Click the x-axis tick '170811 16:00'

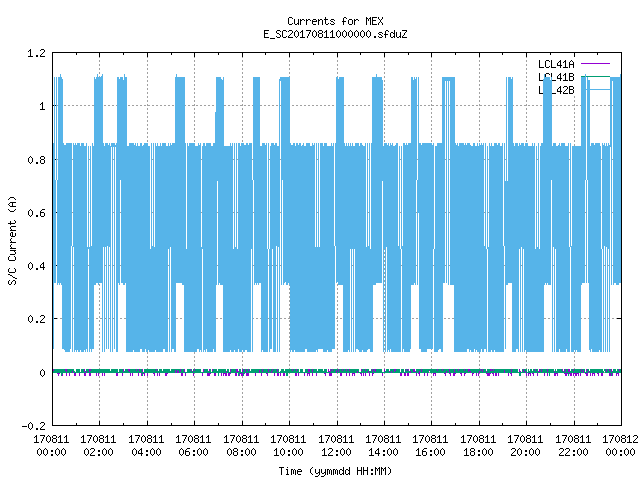tap(430, 446)
